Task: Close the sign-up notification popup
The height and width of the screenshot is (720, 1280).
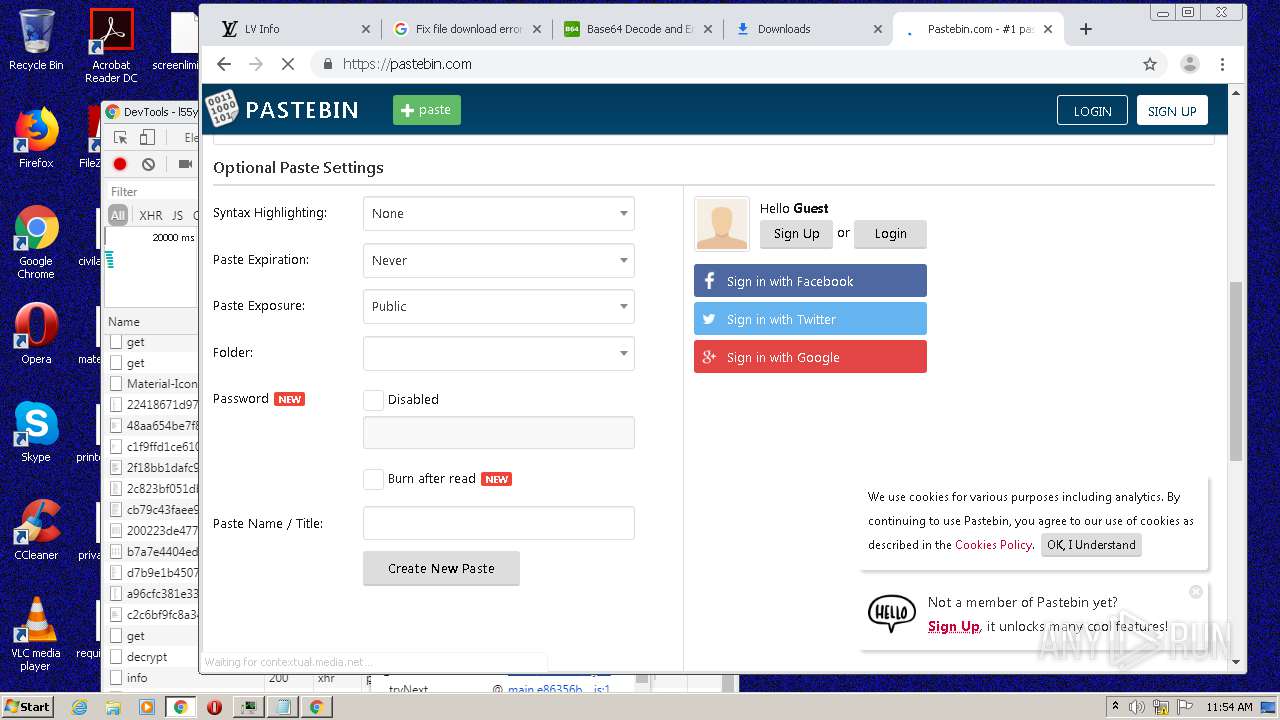Action: pyautogui.click(x=1195, y=592)
